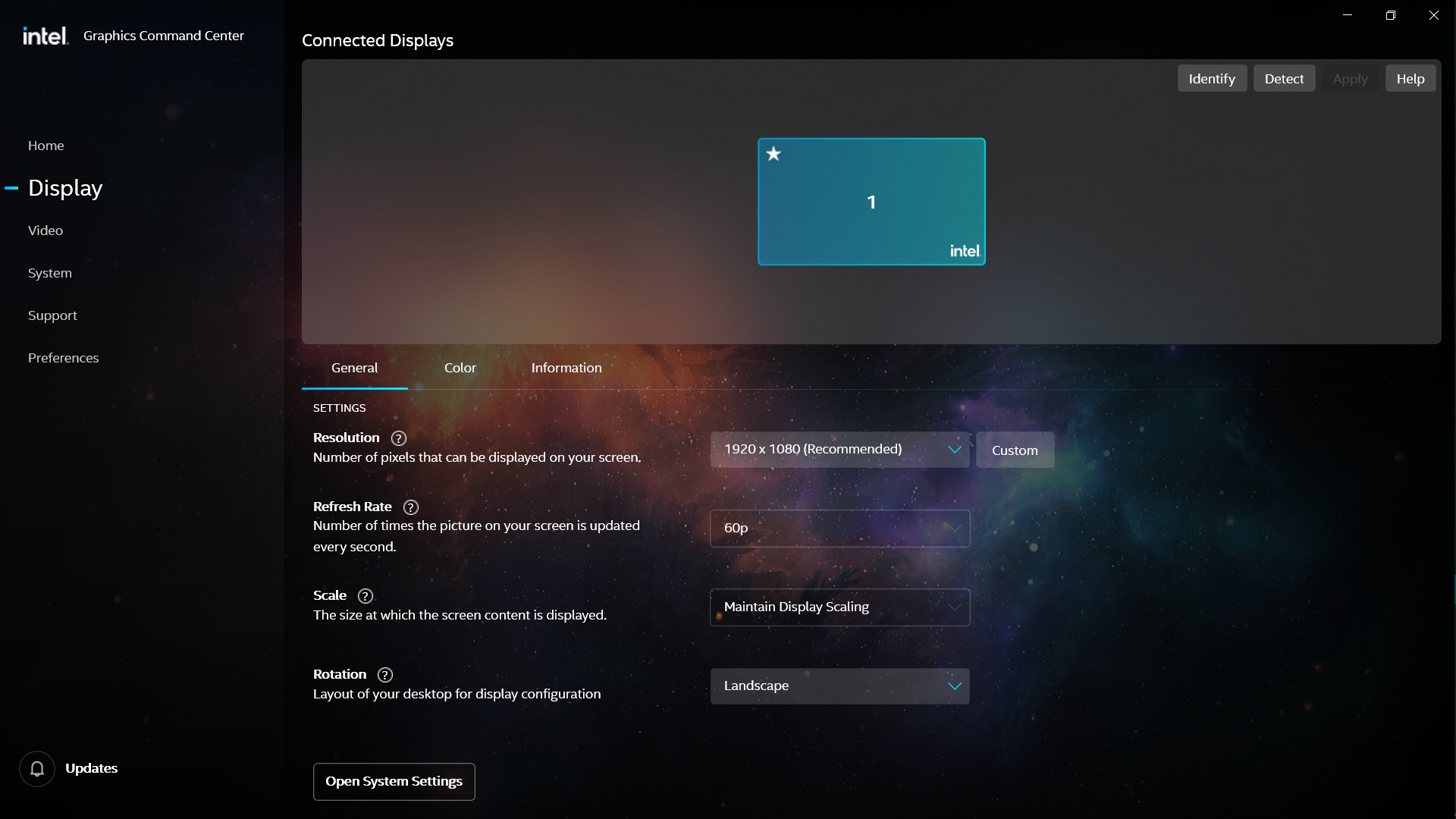Screen dimensions: 1456x819
Task: Click the Identify display button
Action: pos(1212,78)
